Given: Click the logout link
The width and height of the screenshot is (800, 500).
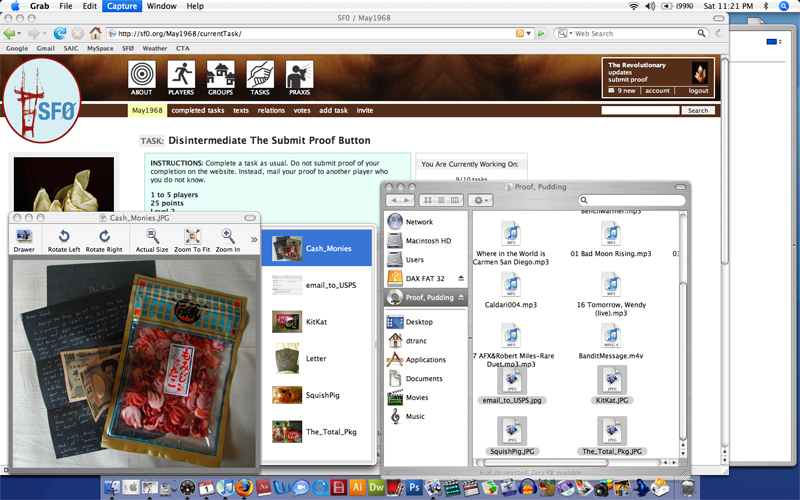Looking at the screenshot, I should coord(698,91).
